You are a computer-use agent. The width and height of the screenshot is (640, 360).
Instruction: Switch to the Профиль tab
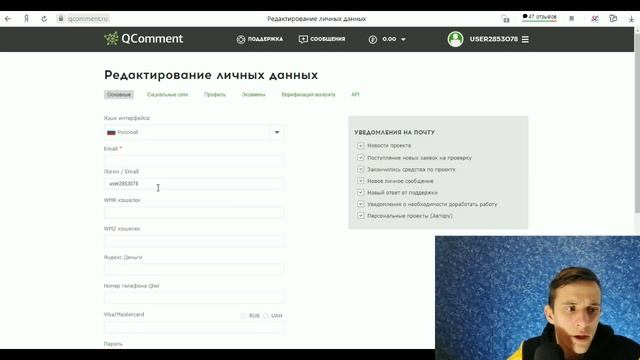215,94
